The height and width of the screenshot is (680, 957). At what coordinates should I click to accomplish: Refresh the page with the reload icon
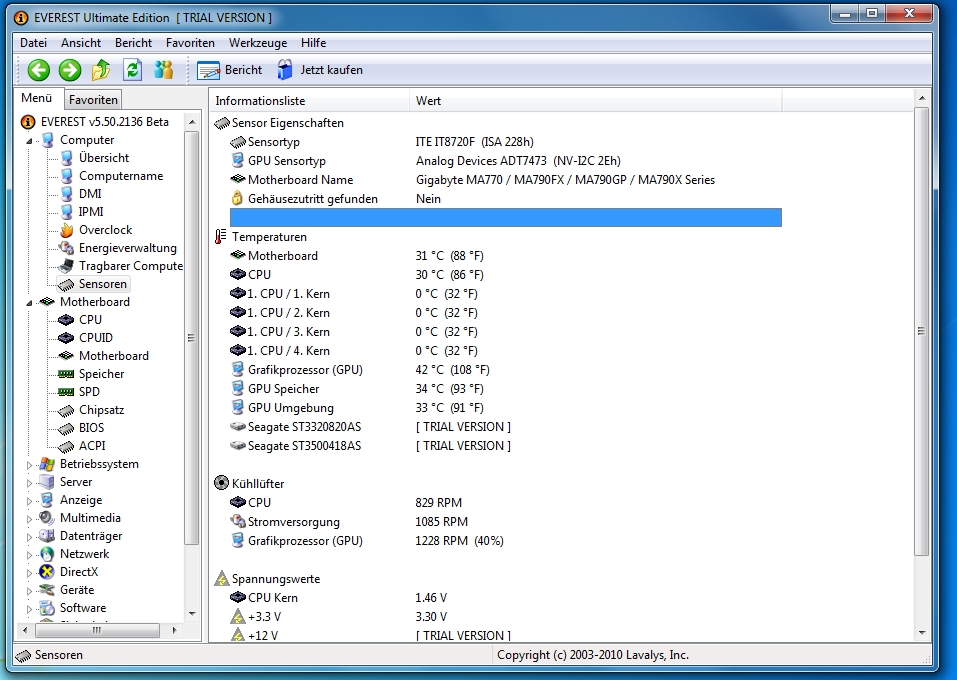(132, 70)
